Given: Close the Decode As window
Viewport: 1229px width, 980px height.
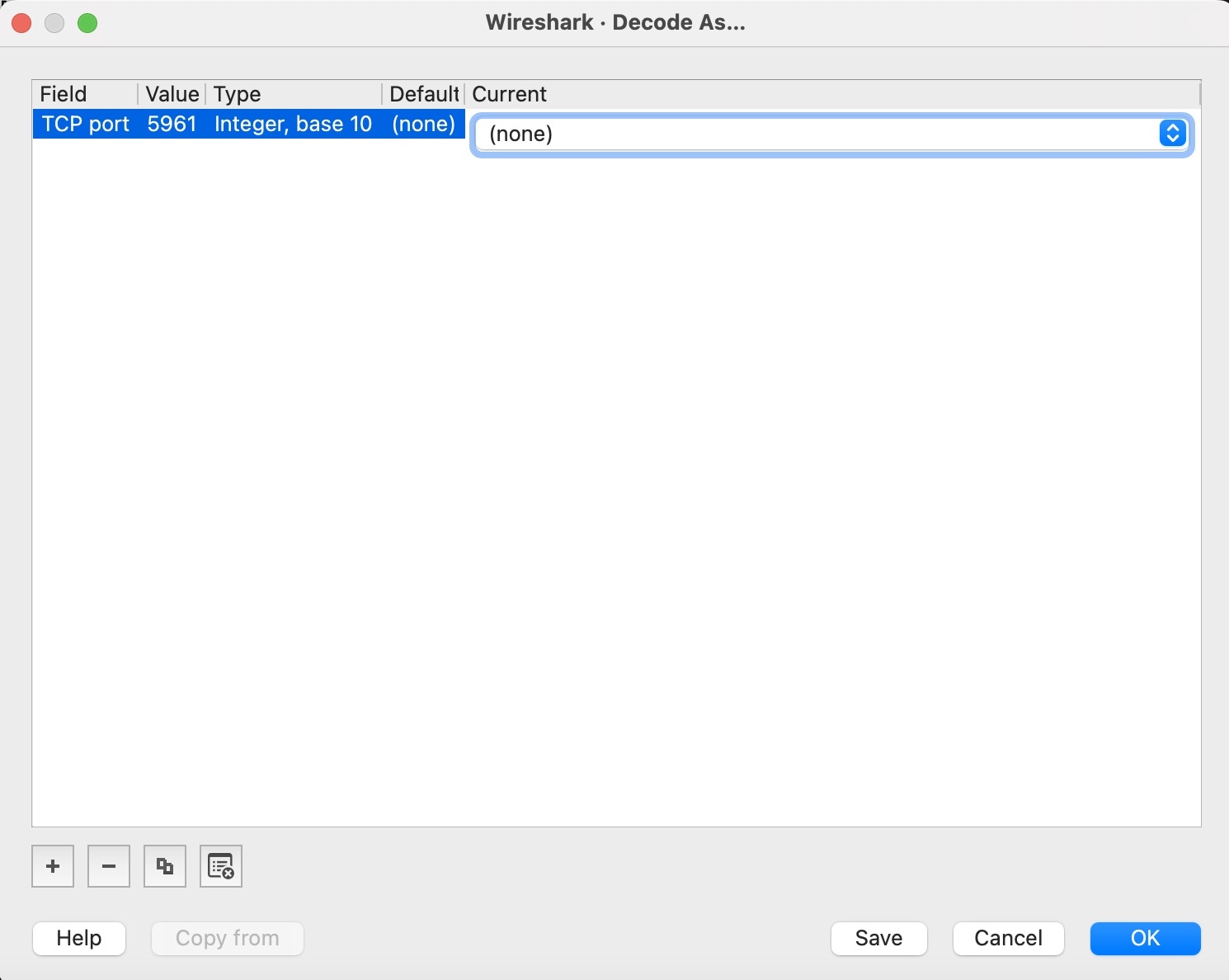Looking at the screenshot, I should pyautogui.click(x=21, y=23).
